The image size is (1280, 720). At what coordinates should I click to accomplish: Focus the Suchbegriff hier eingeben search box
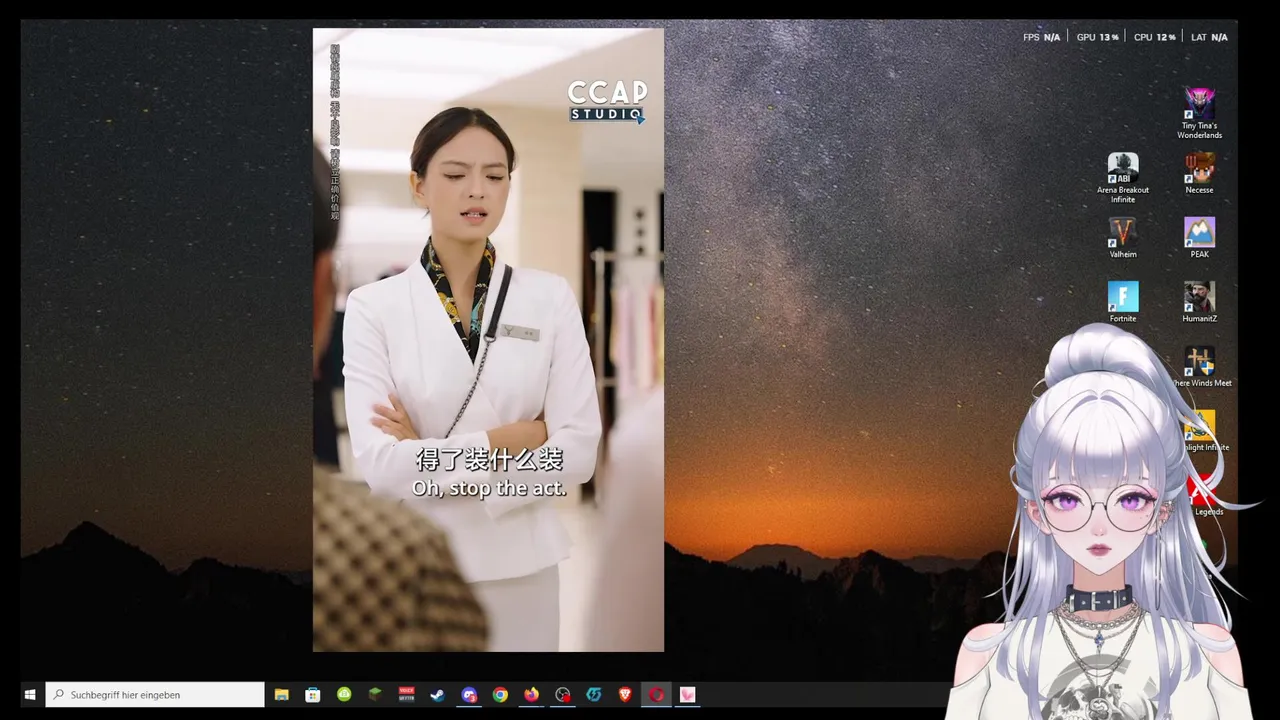[155, 694]
